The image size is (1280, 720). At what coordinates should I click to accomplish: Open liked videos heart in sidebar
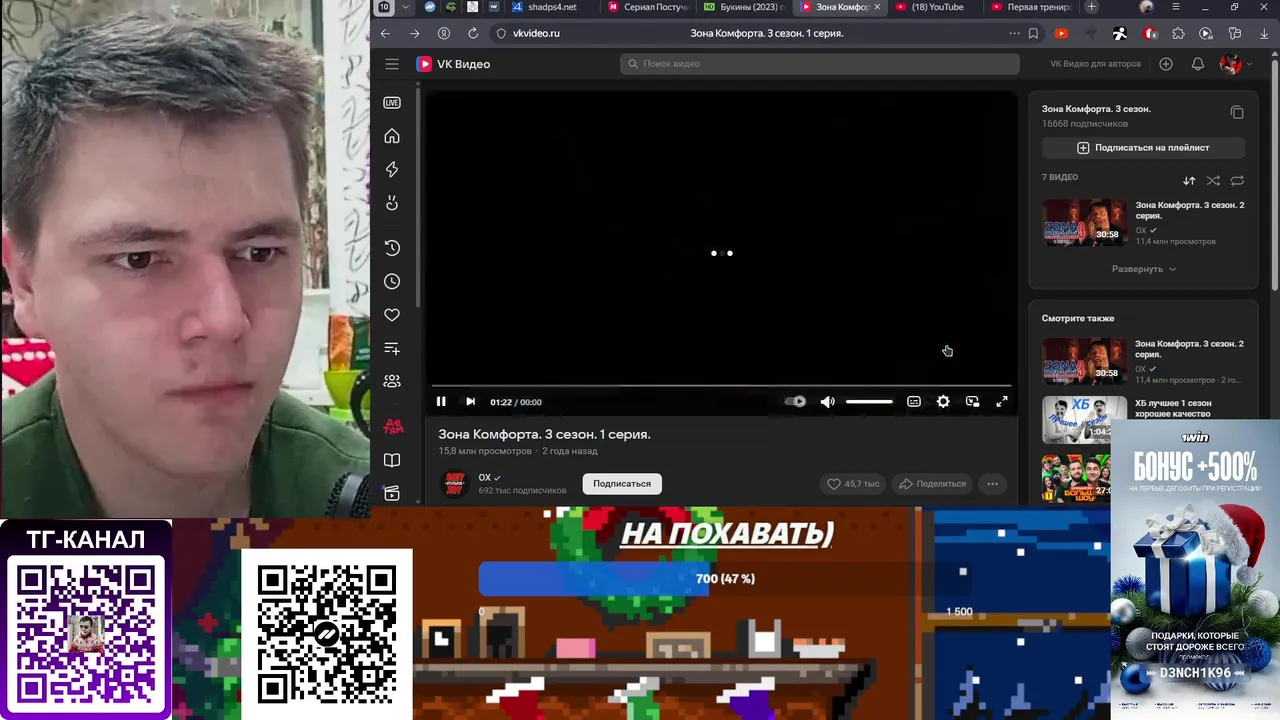(392, 315)
